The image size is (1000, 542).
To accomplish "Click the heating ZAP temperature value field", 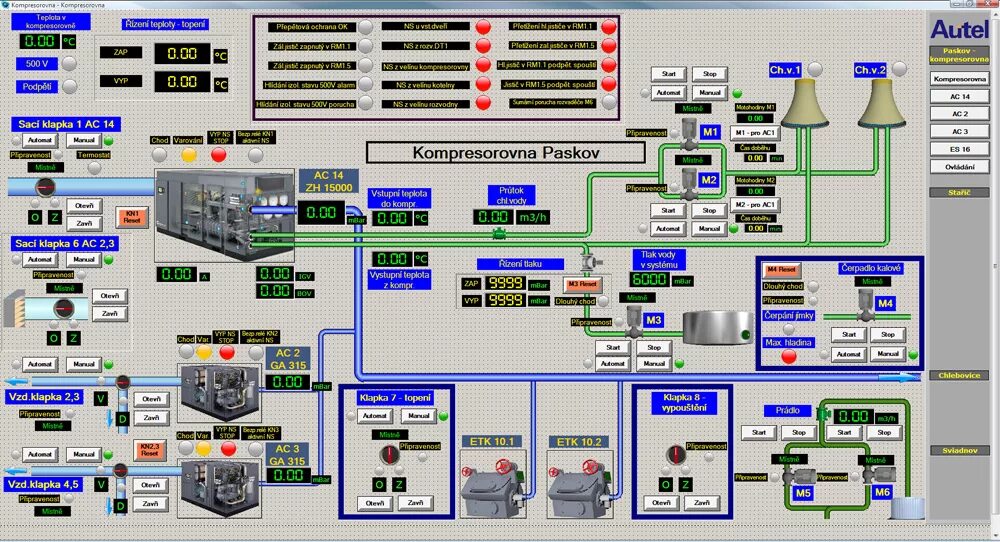I will [182, 54].
